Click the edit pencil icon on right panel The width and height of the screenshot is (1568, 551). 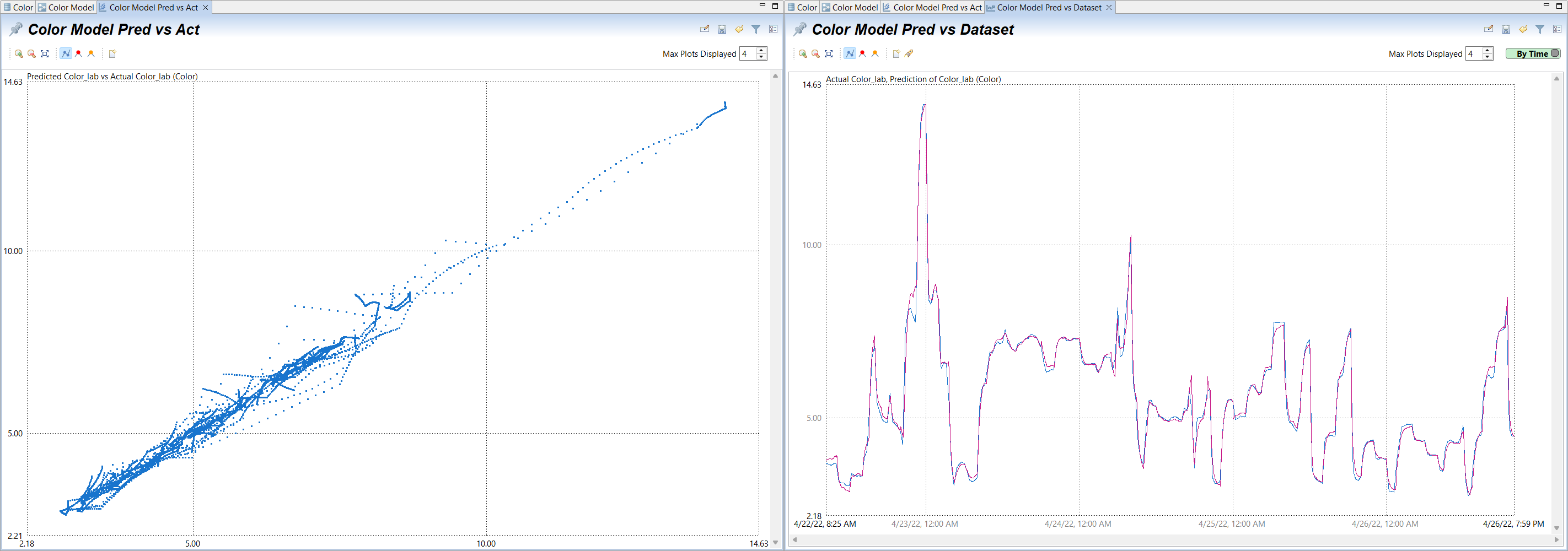1488,29
